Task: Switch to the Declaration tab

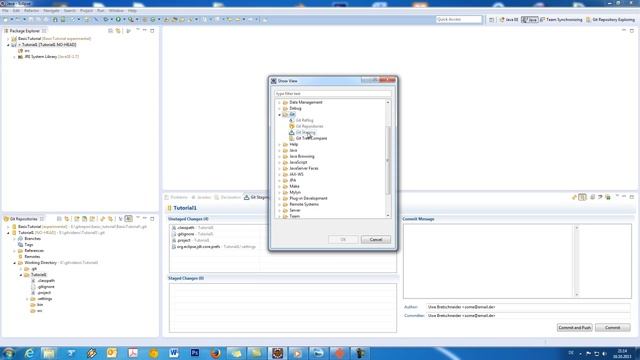Action: (228, 198)
